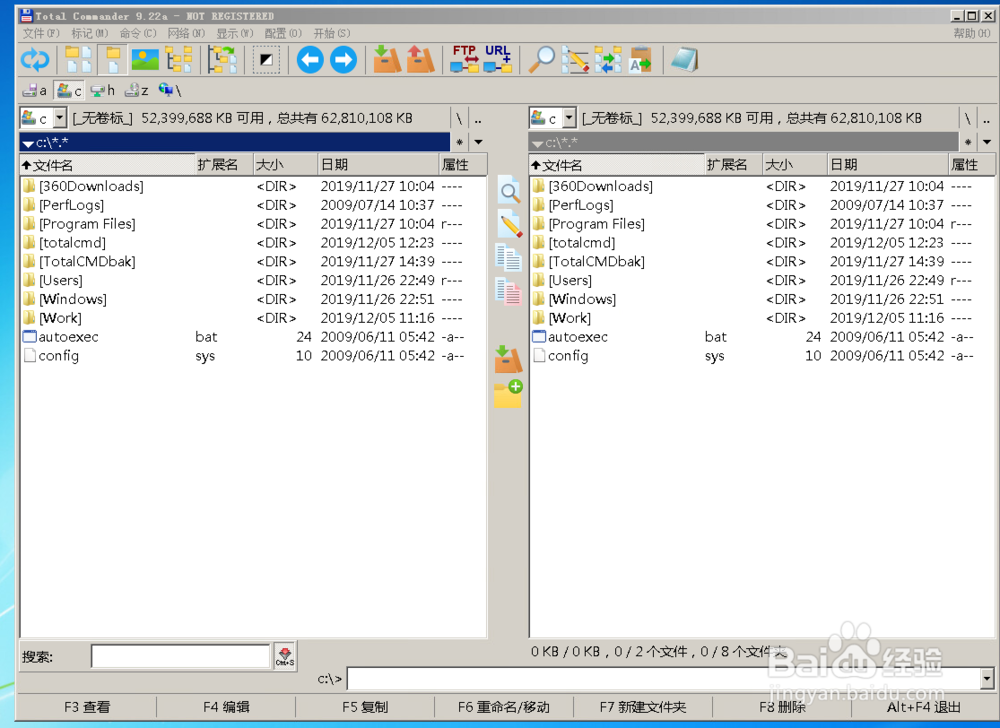Open the left panel drive dropdown

pos(60,117)
